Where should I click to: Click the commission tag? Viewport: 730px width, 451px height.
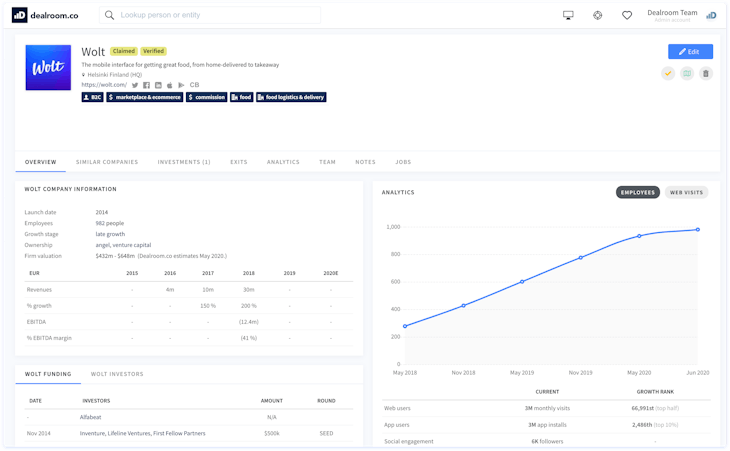(206, 97)
